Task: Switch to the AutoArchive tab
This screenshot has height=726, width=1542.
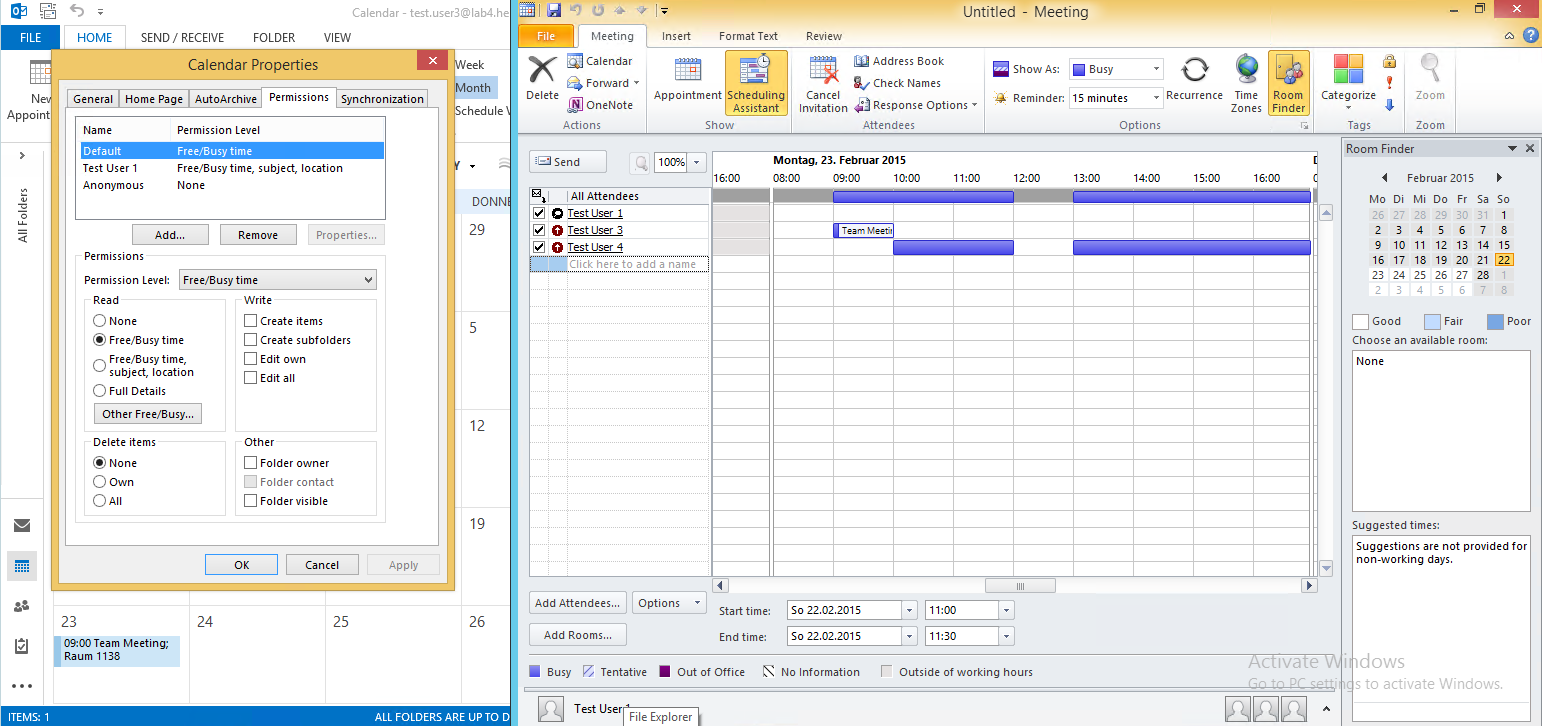Action: [225, 99]
